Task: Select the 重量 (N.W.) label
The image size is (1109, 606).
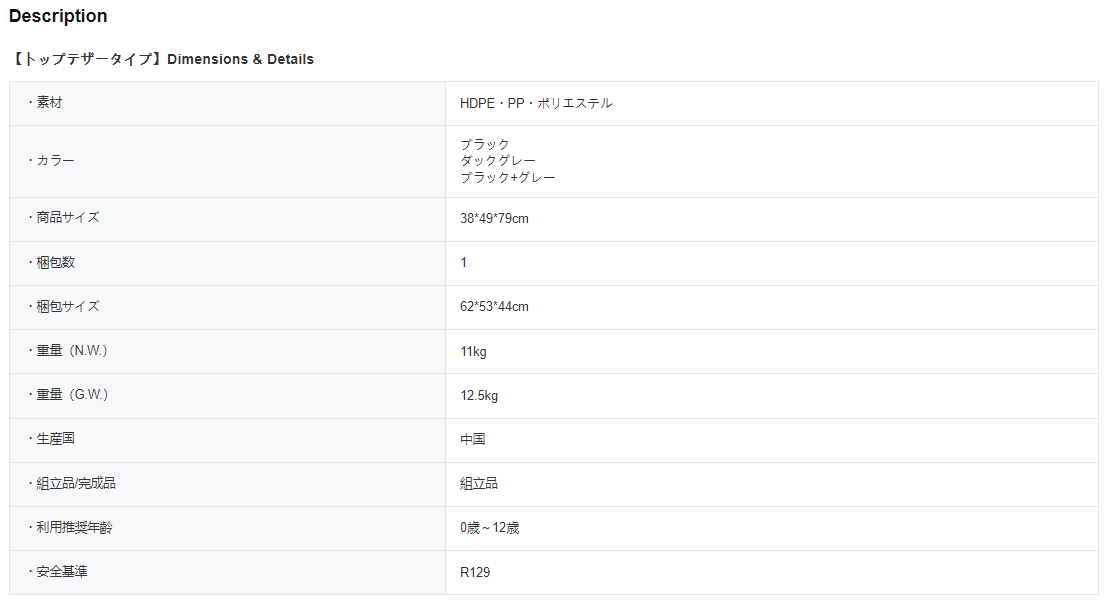Action: 71,350
